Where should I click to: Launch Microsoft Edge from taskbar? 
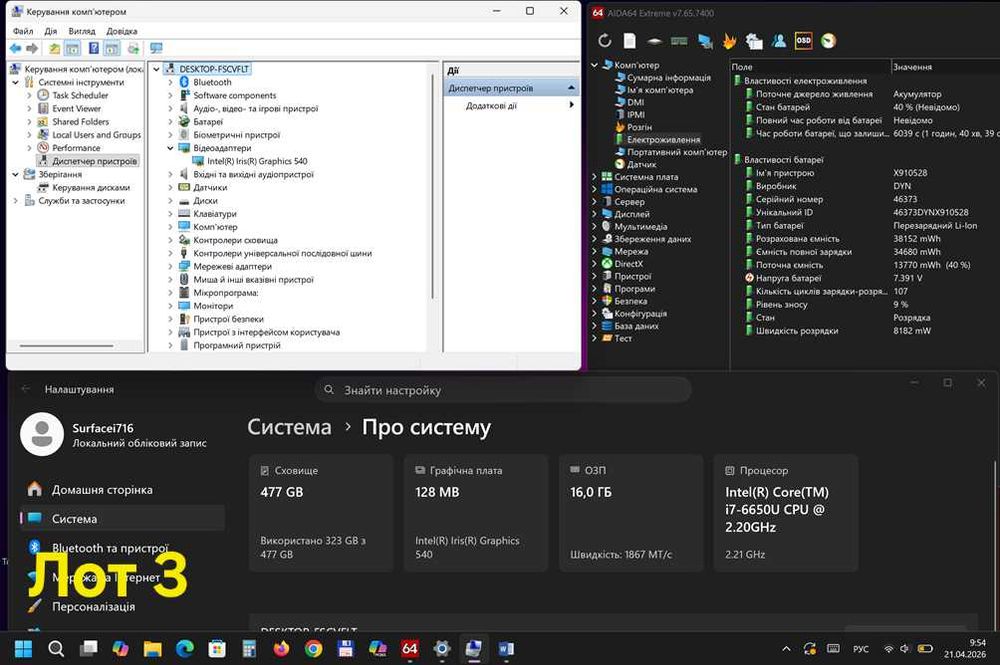[x=185, y=649]
